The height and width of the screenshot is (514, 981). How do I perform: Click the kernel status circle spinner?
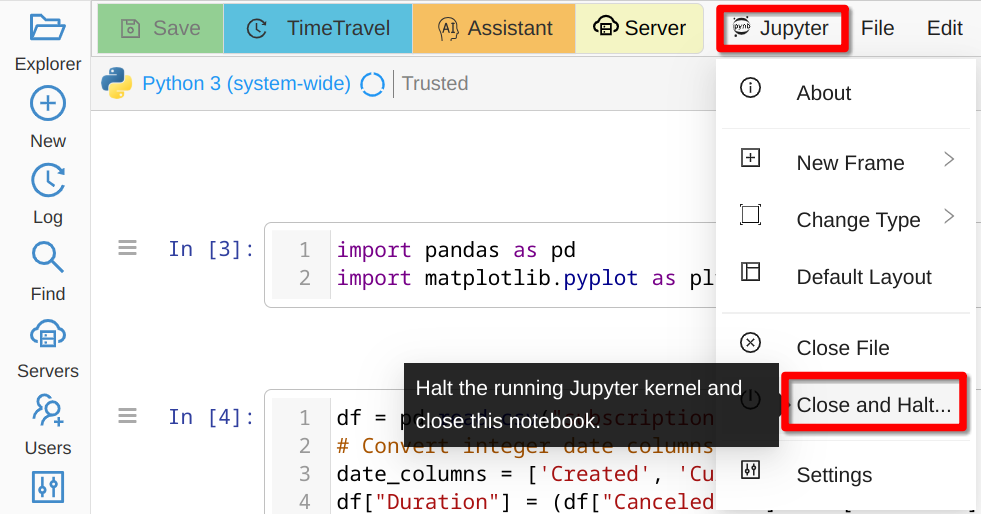pos(372,84)
